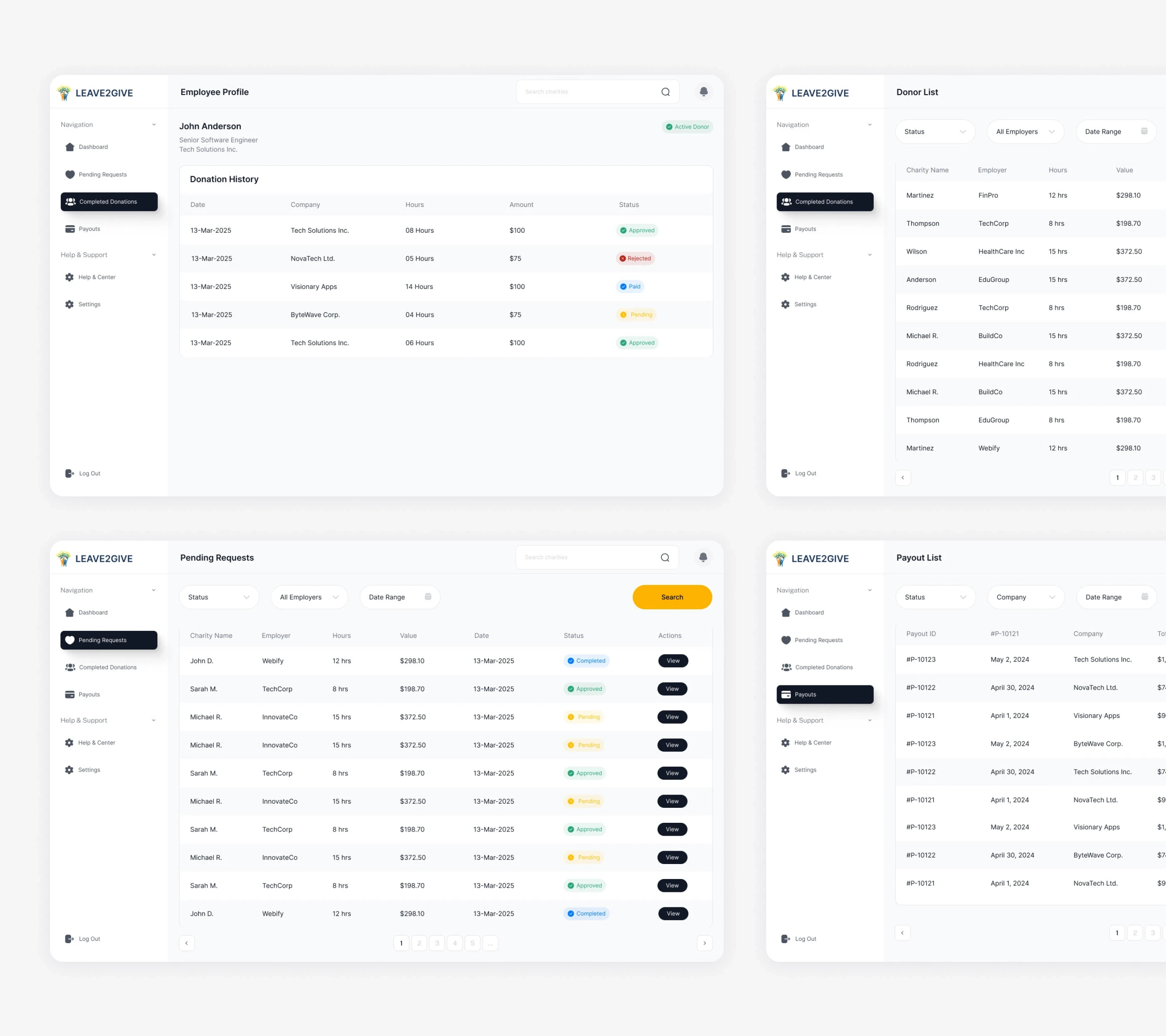Click Rejected status badge for NovaTech Ltd.

(x=635, y=259)
